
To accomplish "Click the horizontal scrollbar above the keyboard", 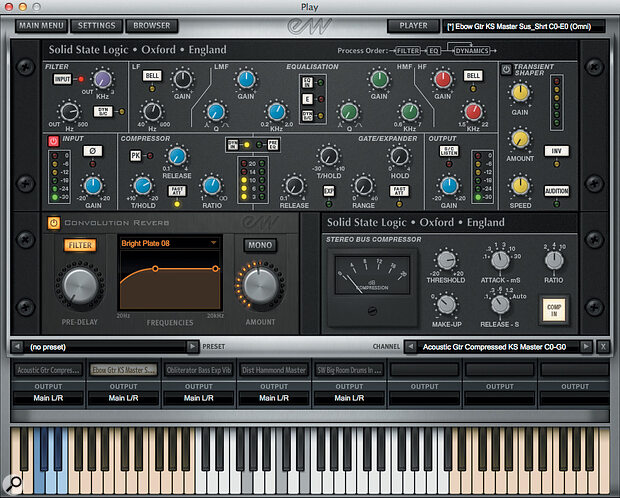I will pyautogui.click(x=310, y=415).
